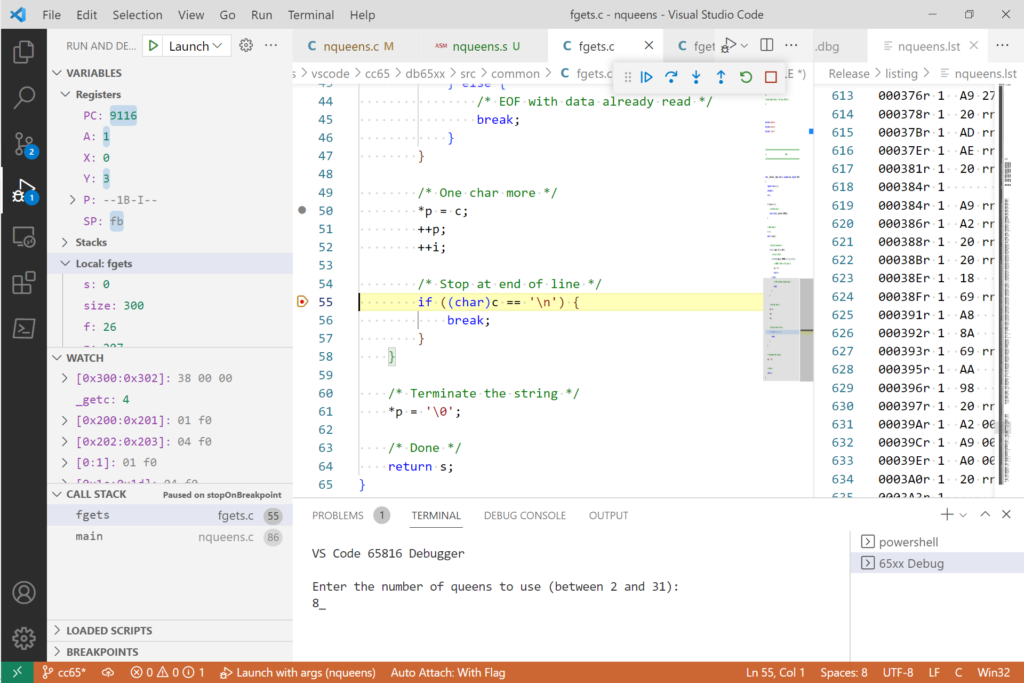
Task: Open the Run and Debug view icon
Action: (24, 191)
